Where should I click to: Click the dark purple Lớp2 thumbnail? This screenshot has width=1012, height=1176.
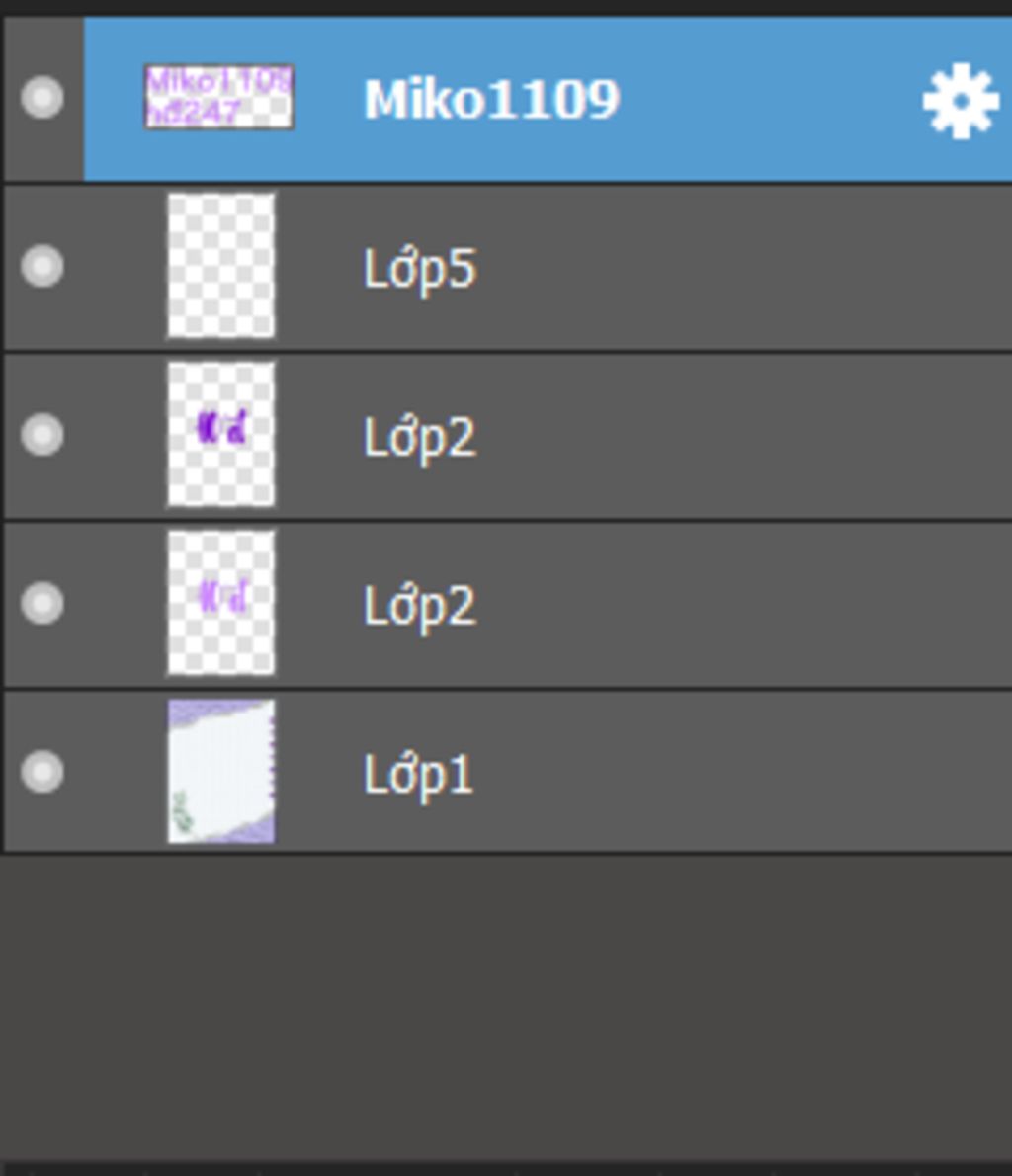tap(221, 434)
